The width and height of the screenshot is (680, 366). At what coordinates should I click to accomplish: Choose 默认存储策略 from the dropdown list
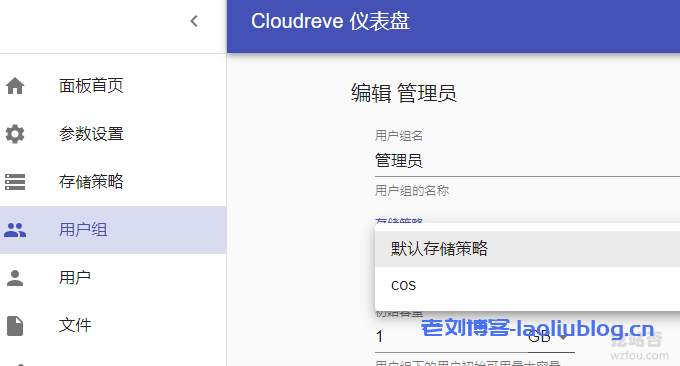coord(527,249)
